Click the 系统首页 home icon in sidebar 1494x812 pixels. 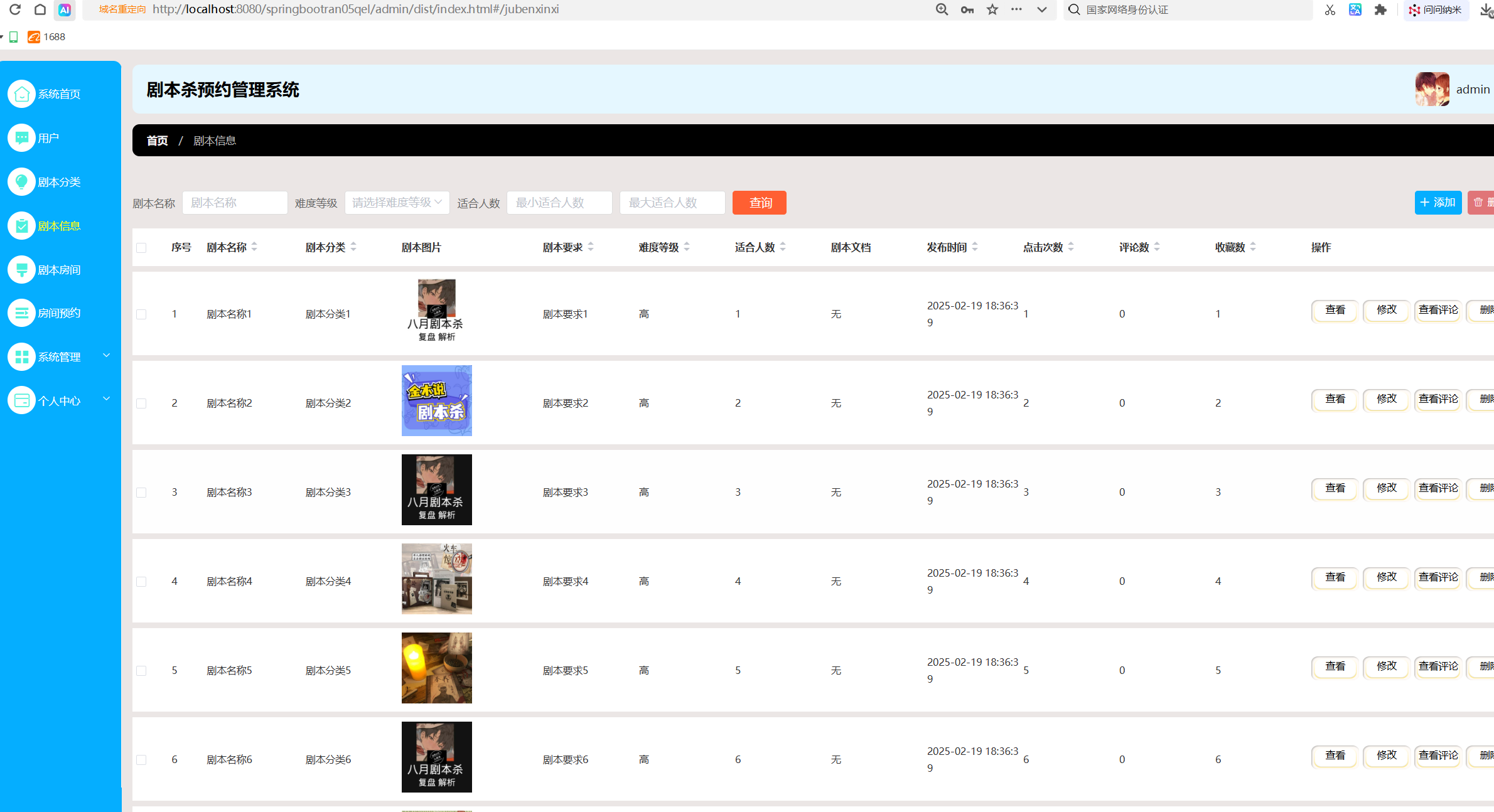tap(21, 94)
